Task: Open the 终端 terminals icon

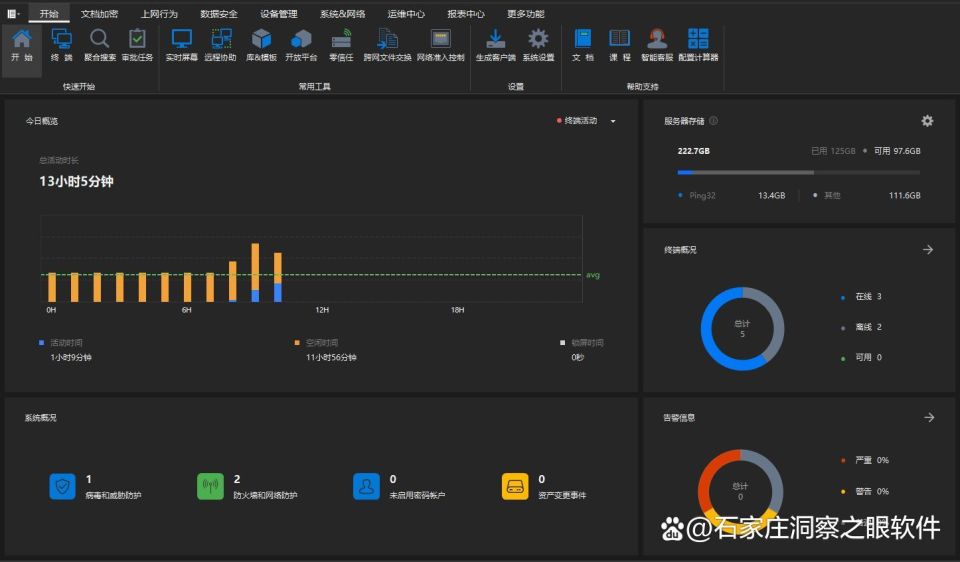Action: [61, 39]
